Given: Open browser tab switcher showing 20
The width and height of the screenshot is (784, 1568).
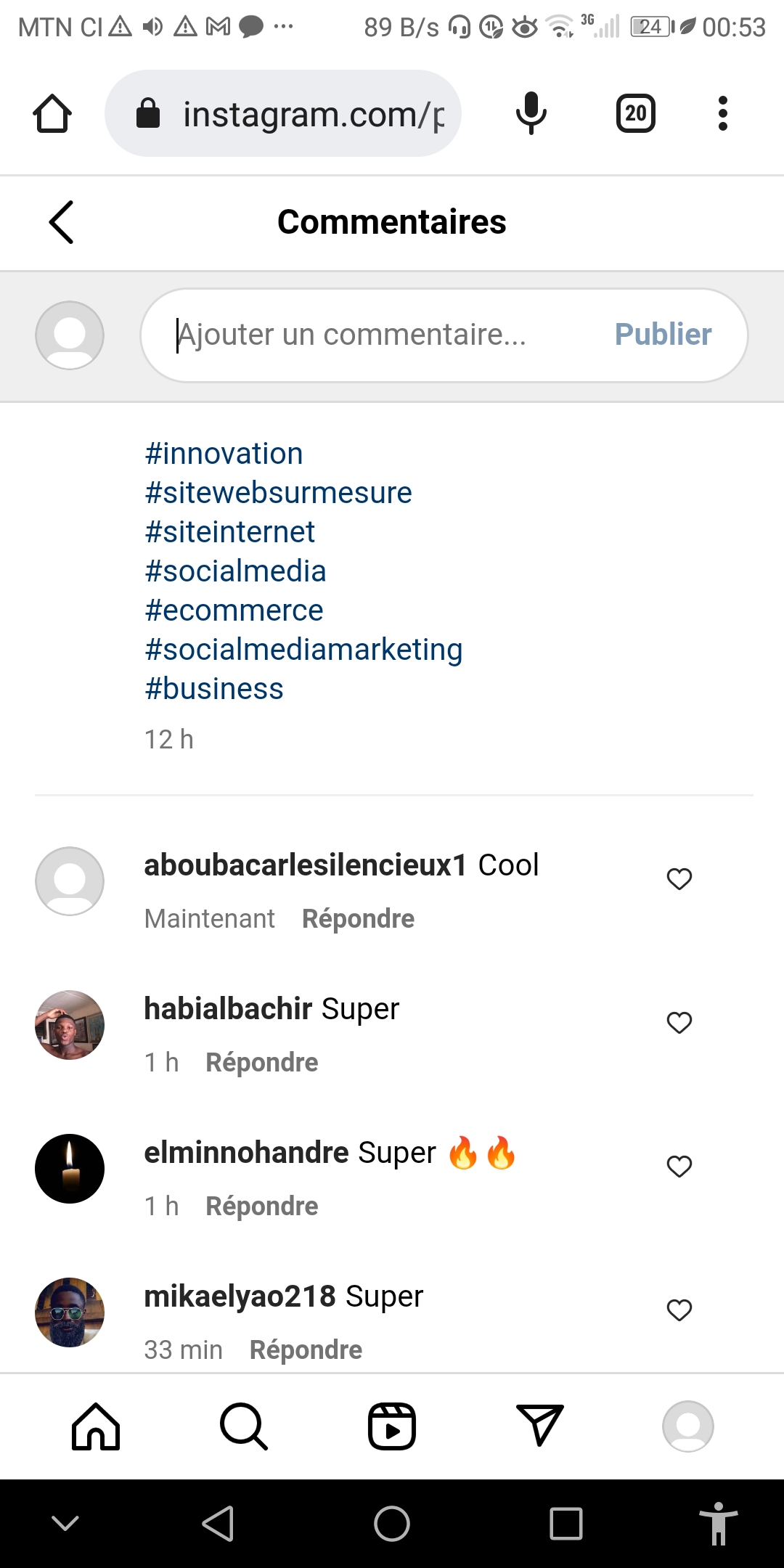Looking at the screenshot, I should [636, 113].
